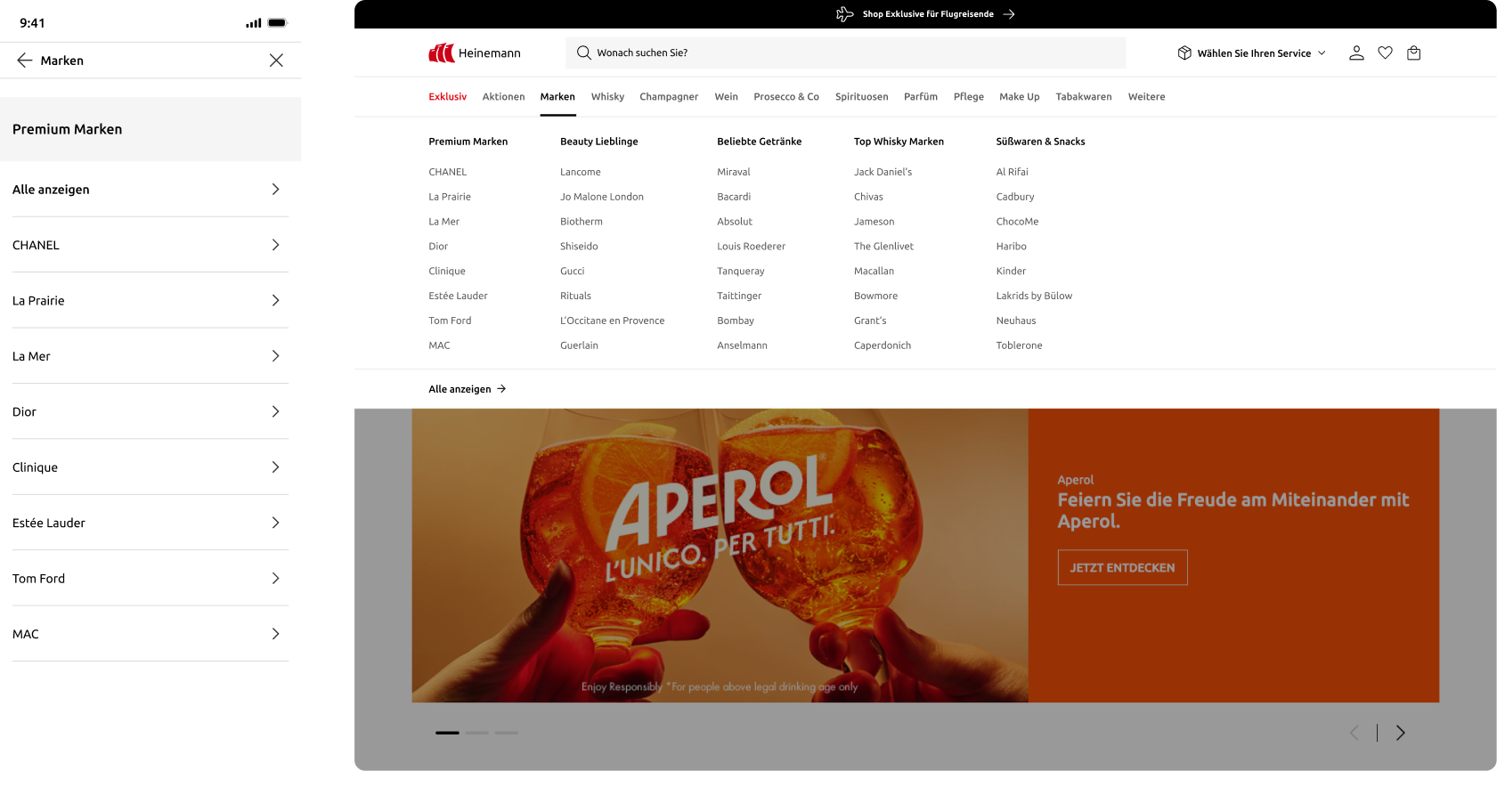
Task: Click Süßwaren & Snacks column heading
Action: point(1040,142)
